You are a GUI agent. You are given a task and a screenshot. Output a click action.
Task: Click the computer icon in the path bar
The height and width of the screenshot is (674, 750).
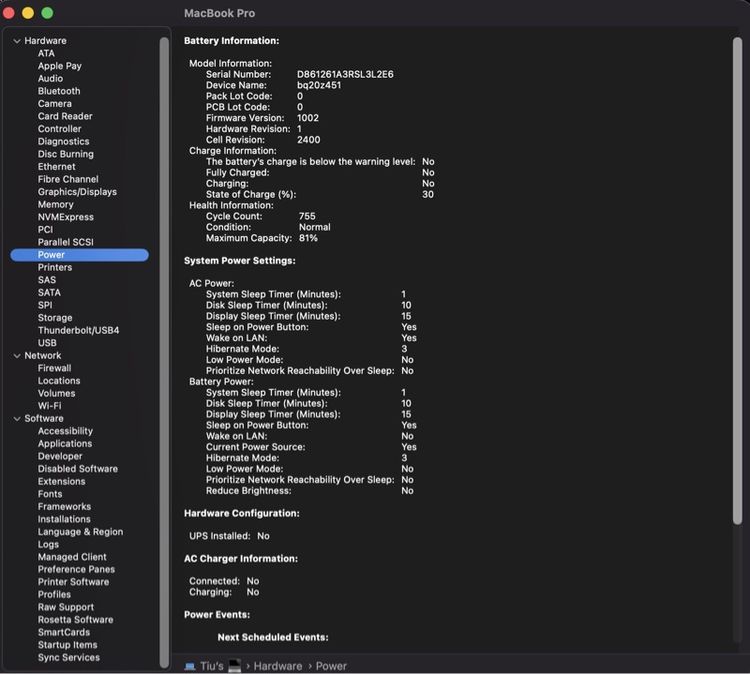coord(190,666)
